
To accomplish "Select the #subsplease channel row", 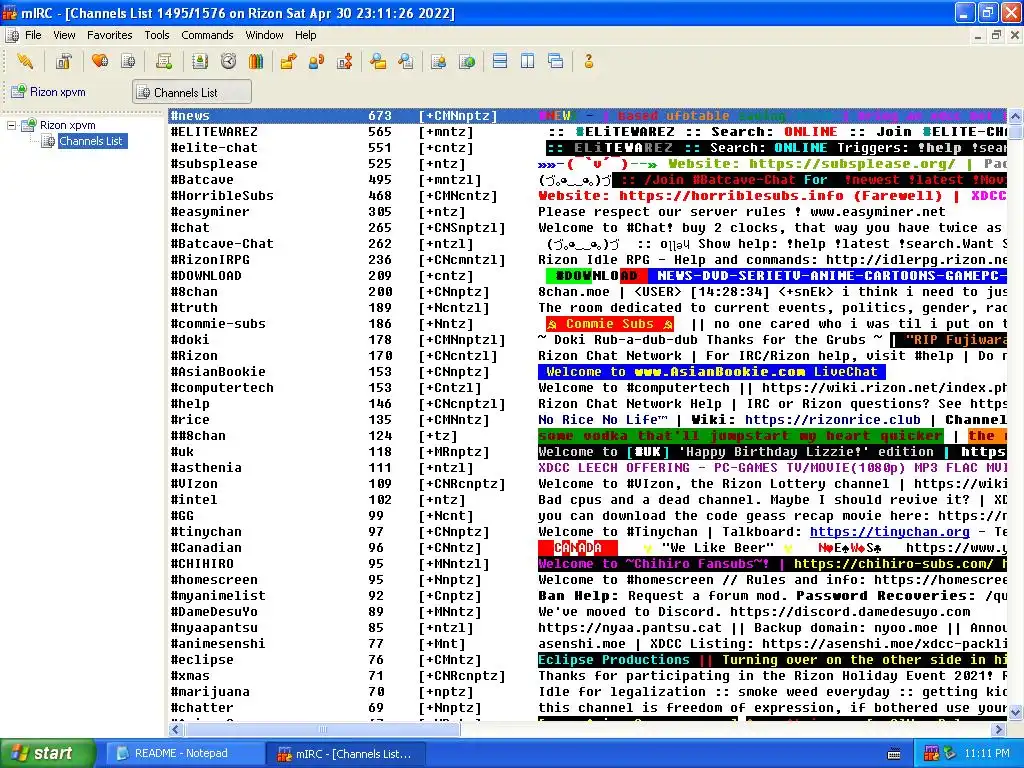I will point(587,164).
